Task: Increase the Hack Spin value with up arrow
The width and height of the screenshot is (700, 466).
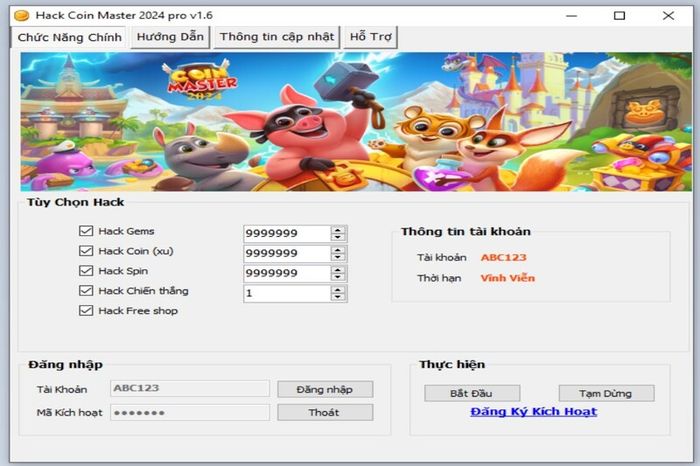Action: (338, 270)
